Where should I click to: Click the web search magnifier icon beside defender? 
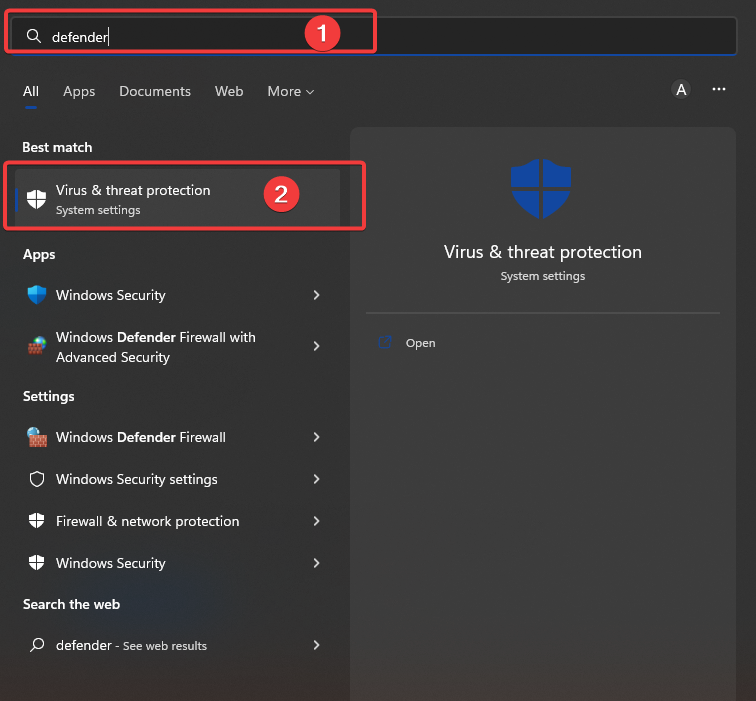[x=37, y=645]
